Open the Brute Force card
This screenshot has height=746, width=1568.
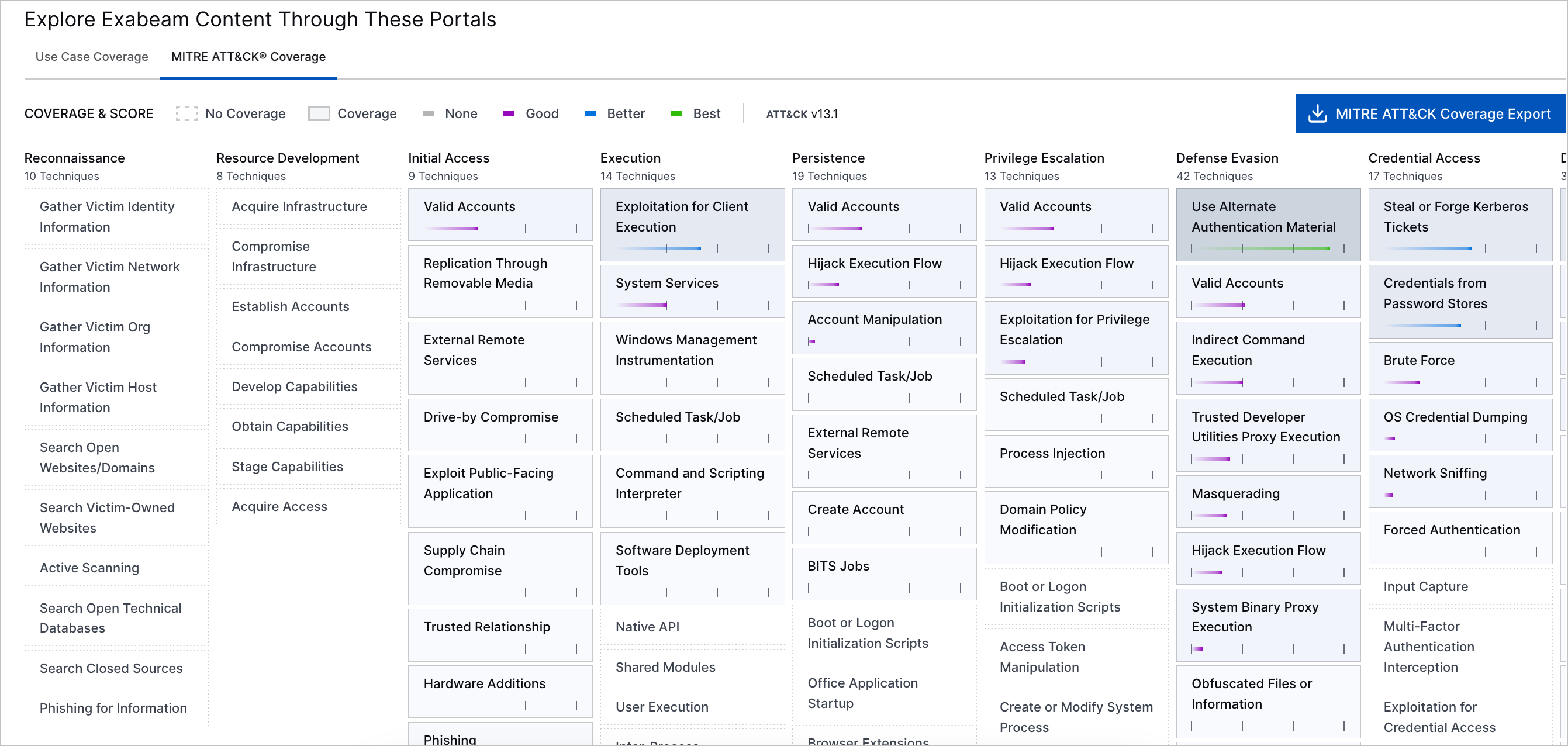[1461, 369]
